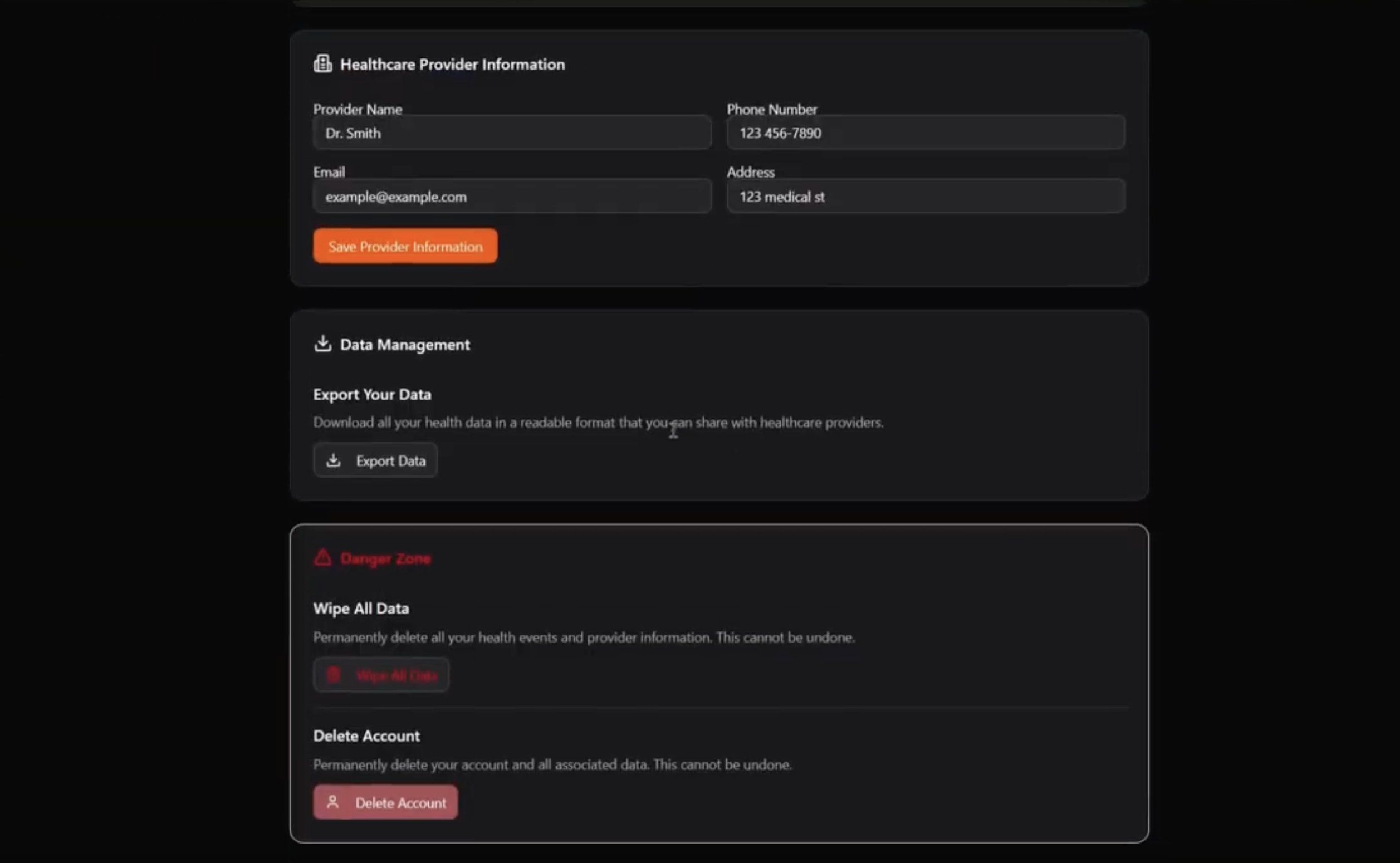This screenshot has width=1400, height=863.
Task: Click the person icon in Delete Account button
Action: [332, 802]
